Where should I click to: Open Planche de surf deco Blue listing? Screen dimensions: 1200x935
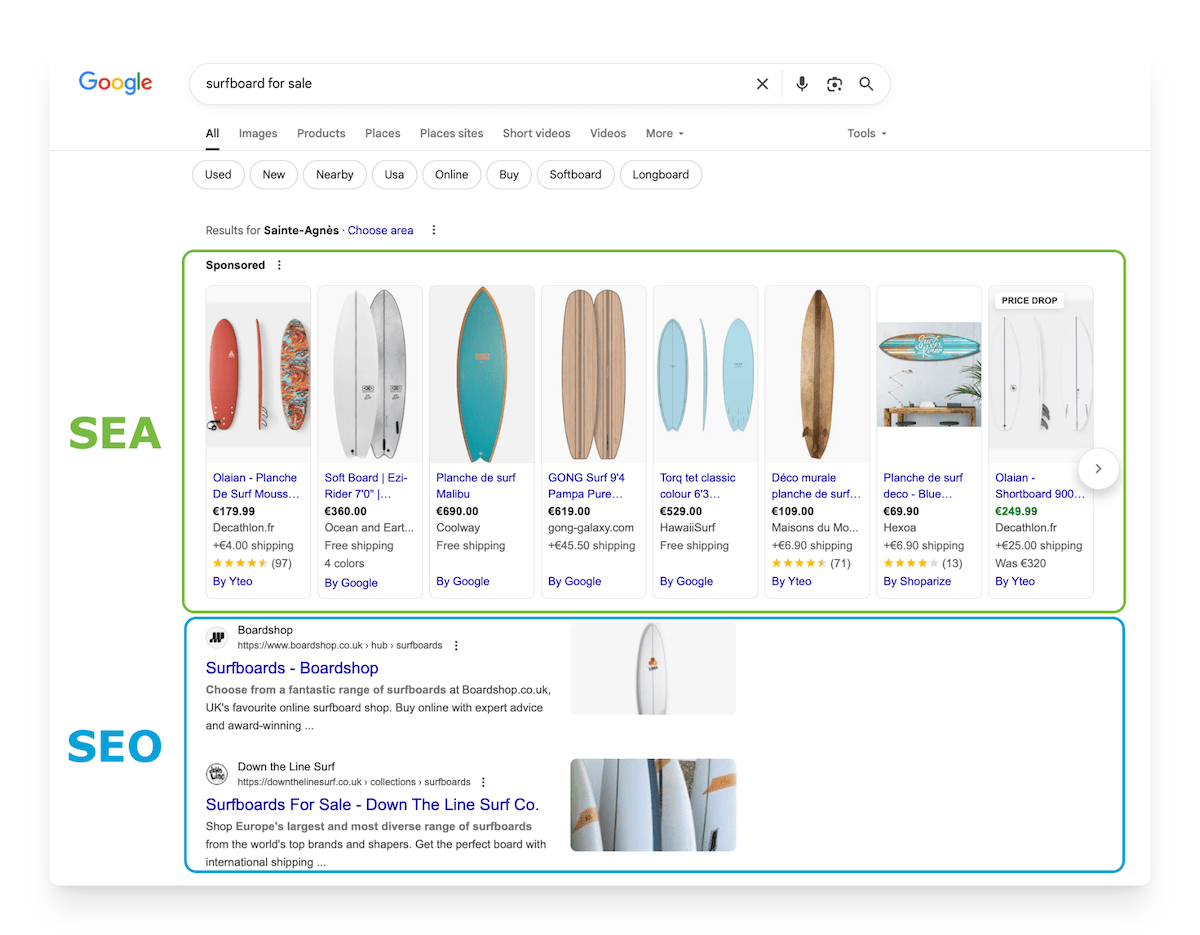tap(923, 485)
